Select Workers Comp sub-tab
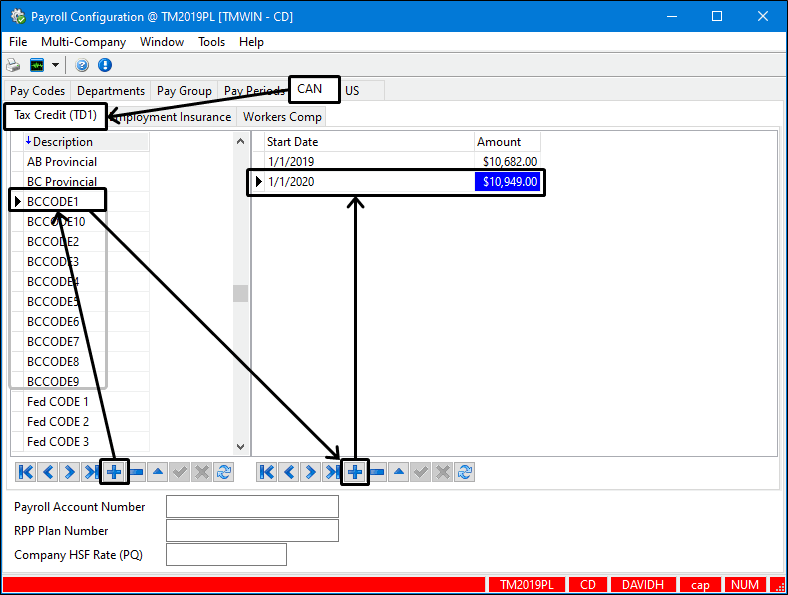This screenshot has height=595, width=788. (x=282, y=117)
